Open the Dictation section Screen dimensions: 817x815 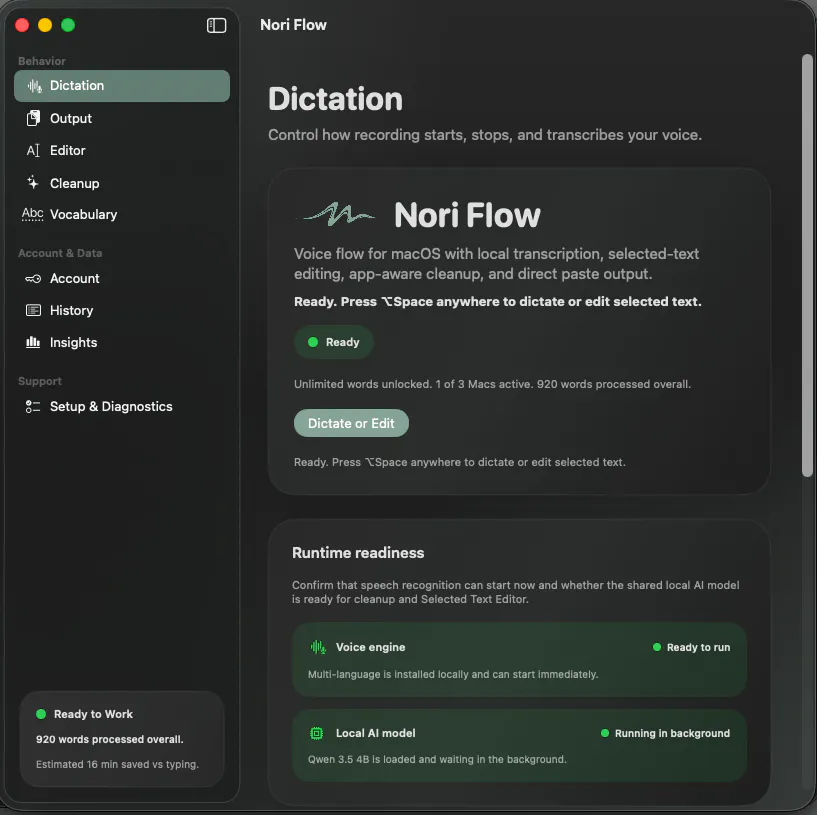click(122, 86)
